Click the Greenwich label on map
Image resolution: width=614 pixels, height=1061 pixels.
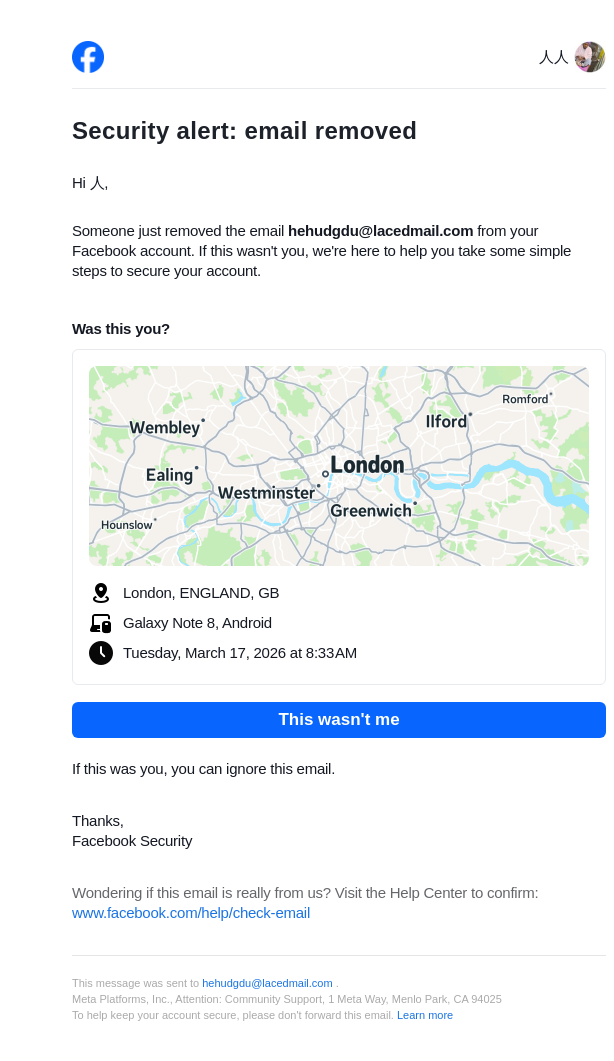(x=371, y=511)
